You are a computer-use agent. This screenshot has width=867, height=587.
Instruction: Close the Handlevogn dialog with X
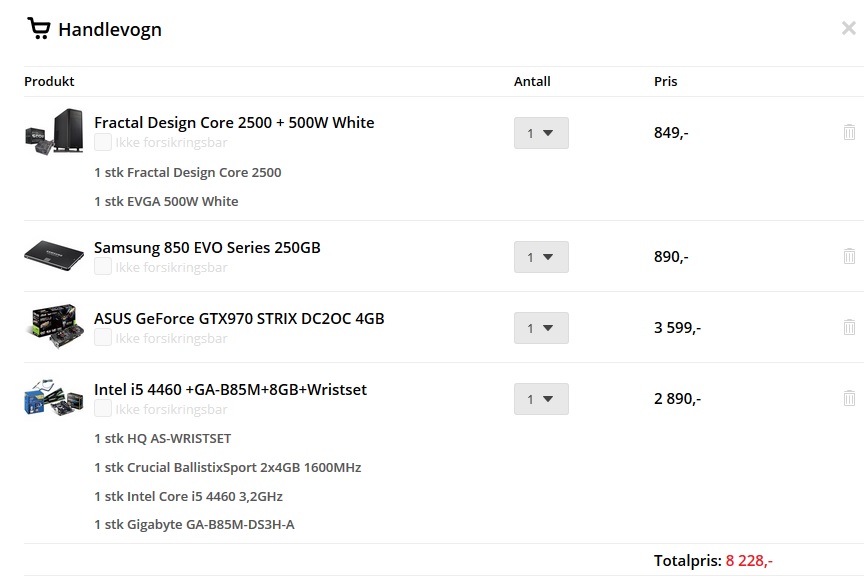click(x=849, y=28)
